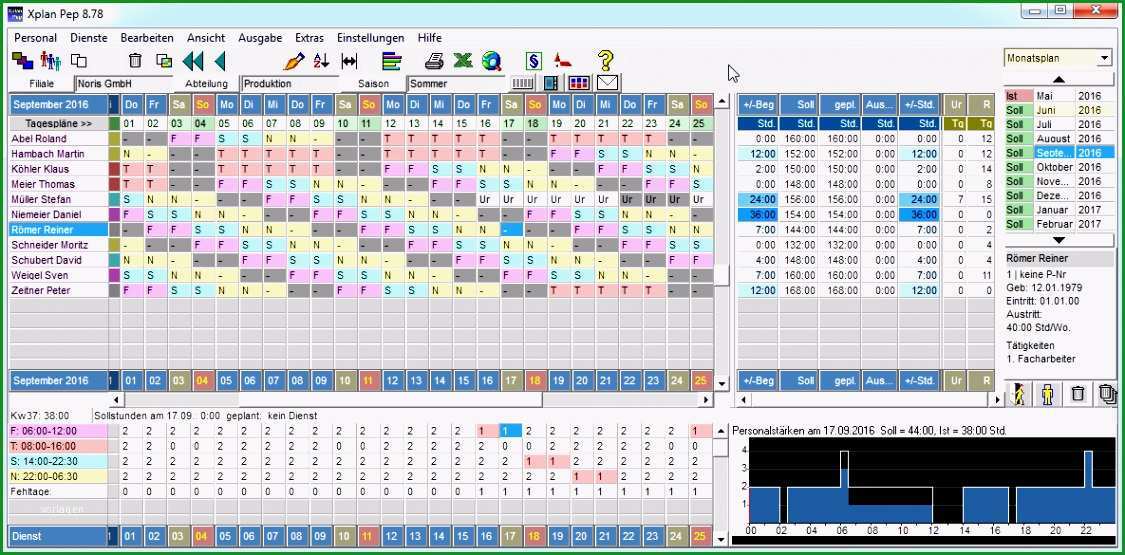
Task: Open the Monatsplan dropdown
Action: 1103,58
